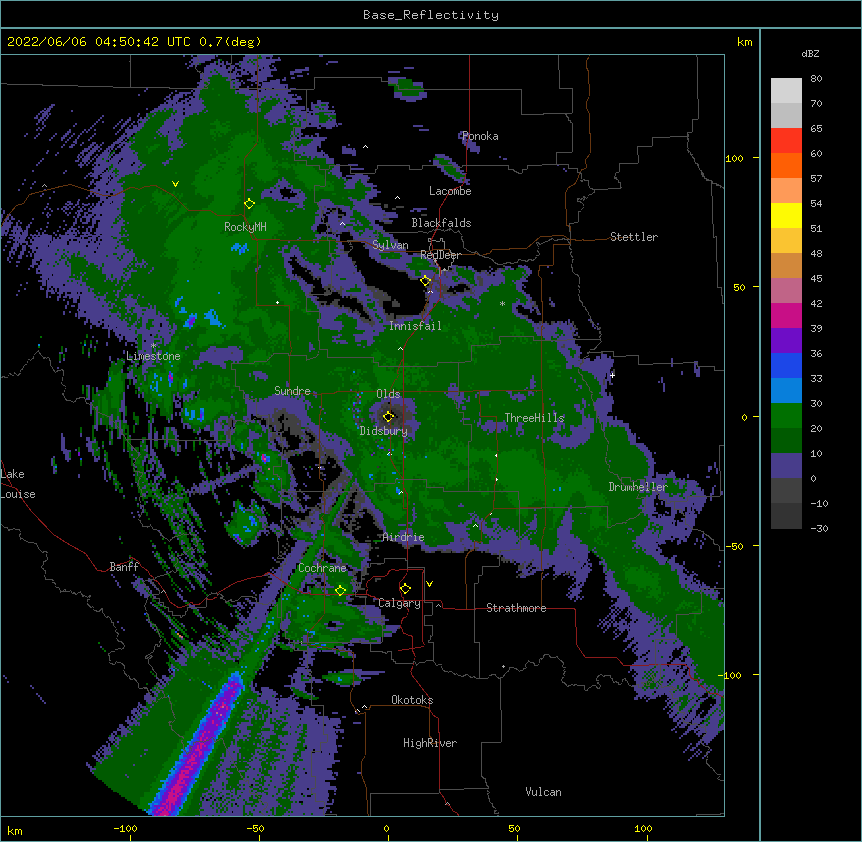Click the Strathmore label
Viewport: 862px width, 842px height.
[516, 608]
